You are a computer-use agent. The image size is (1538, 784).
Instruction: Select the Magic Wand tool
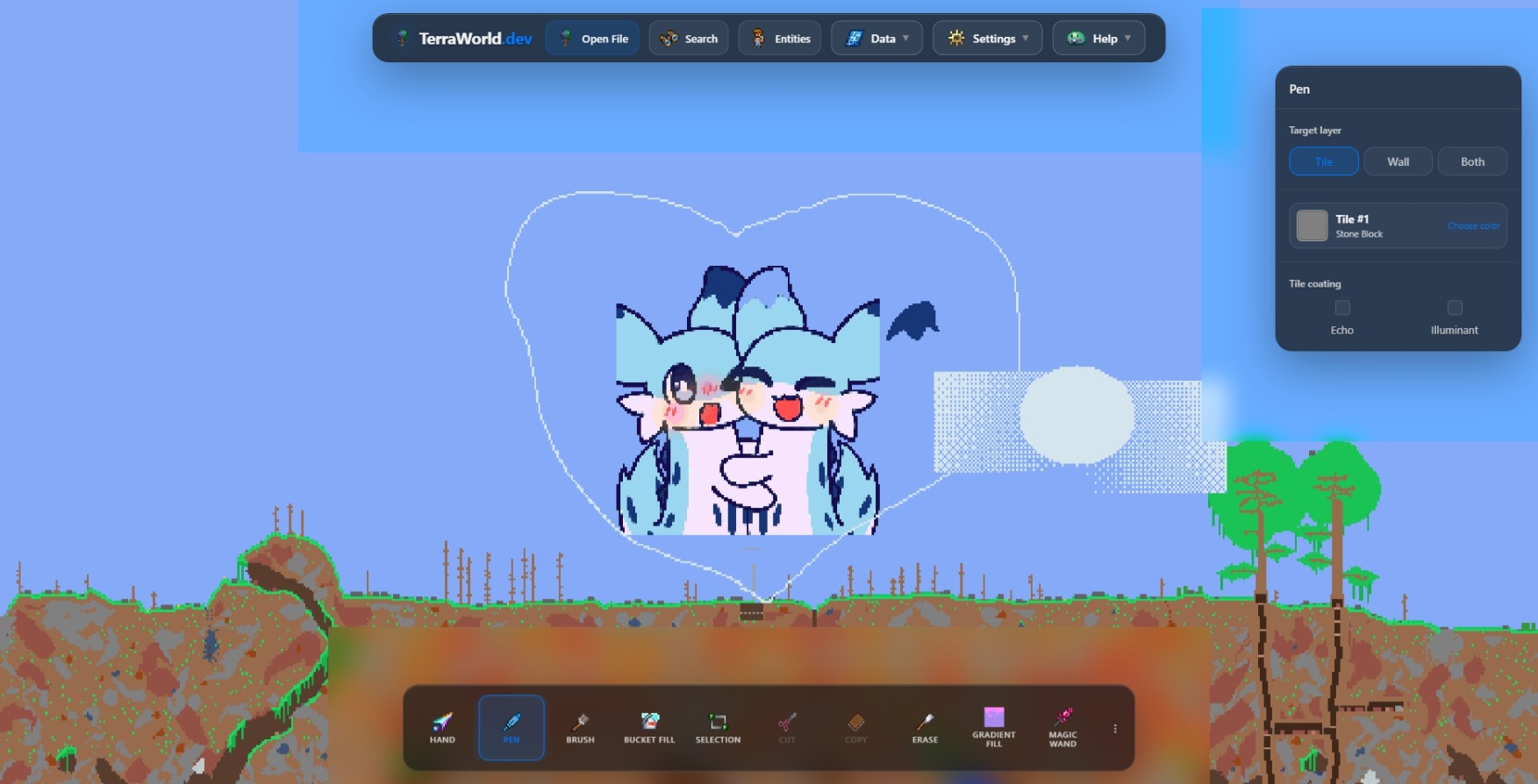[x=1062, y=728]
